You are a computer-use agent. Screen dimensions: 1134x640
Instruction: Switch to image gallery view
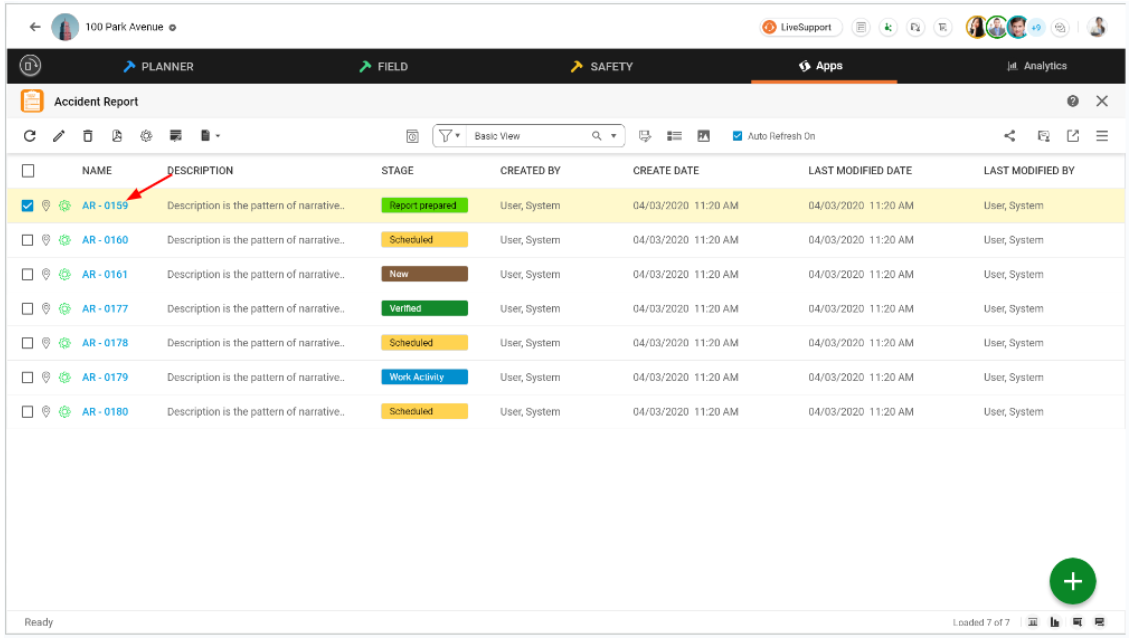(x=703, y=136)
